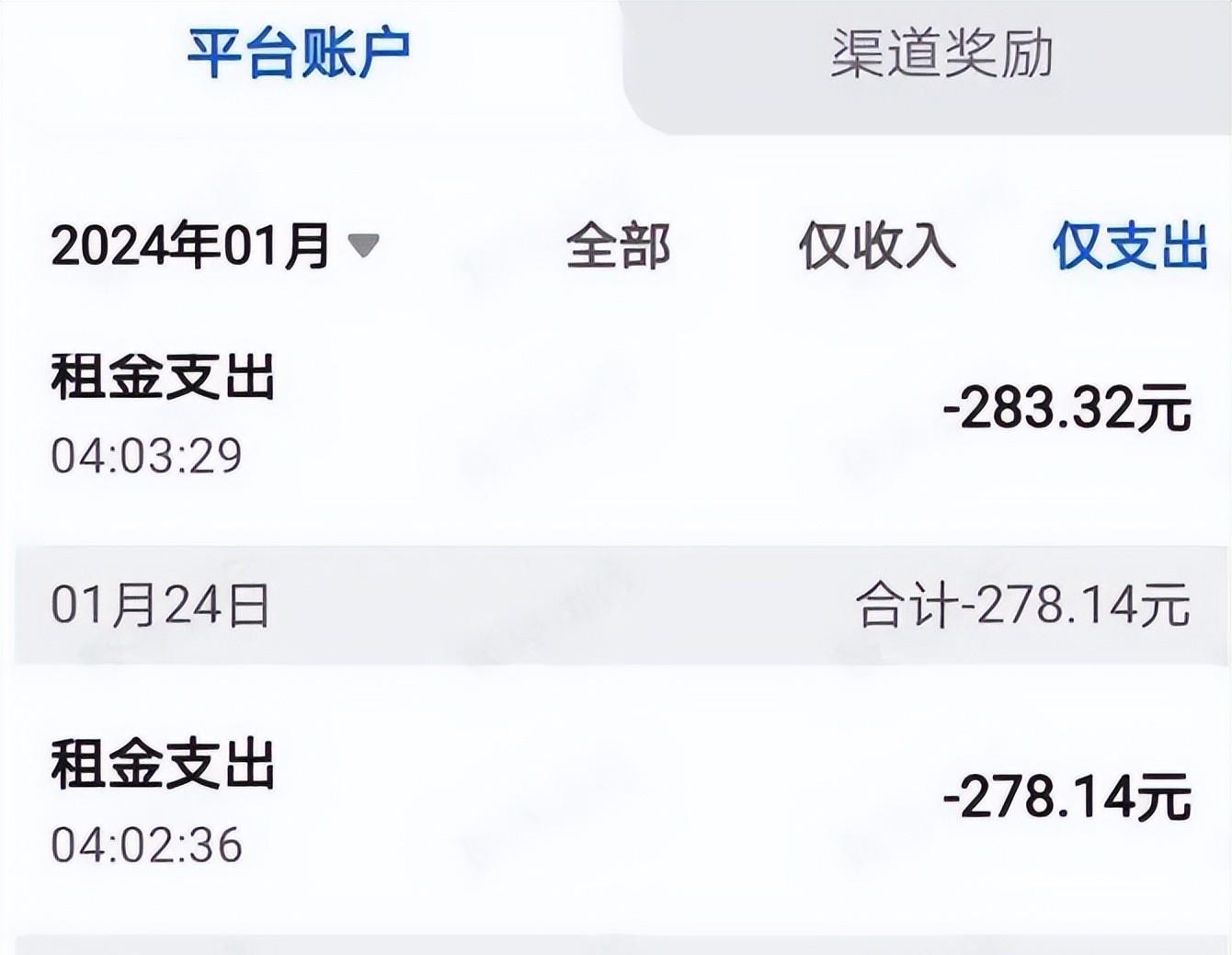The height and width of the screenshot is (955, 1232).
Task: Open the 租金支出 entry at 04:02:36
Action: (x=163, y=765)
